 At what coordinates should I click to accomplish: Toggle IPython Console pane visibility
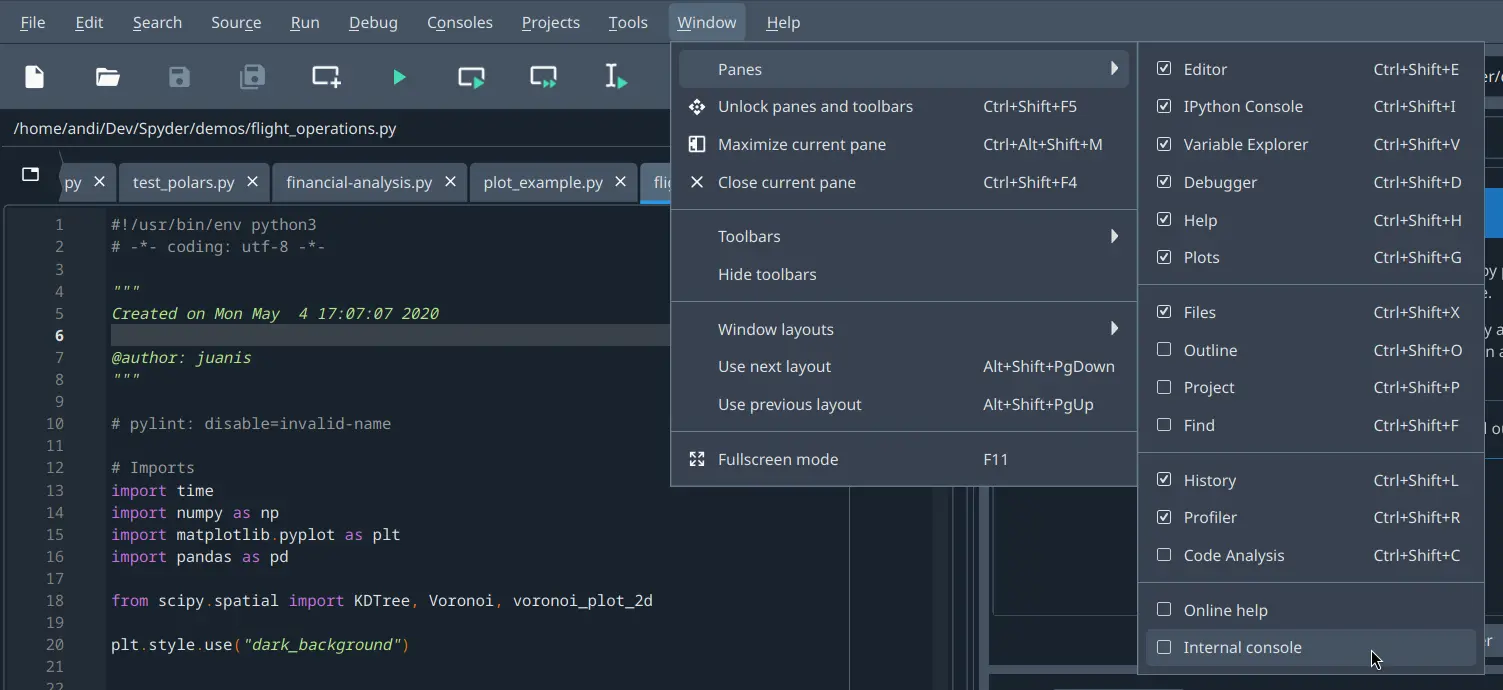[1164, 107]
